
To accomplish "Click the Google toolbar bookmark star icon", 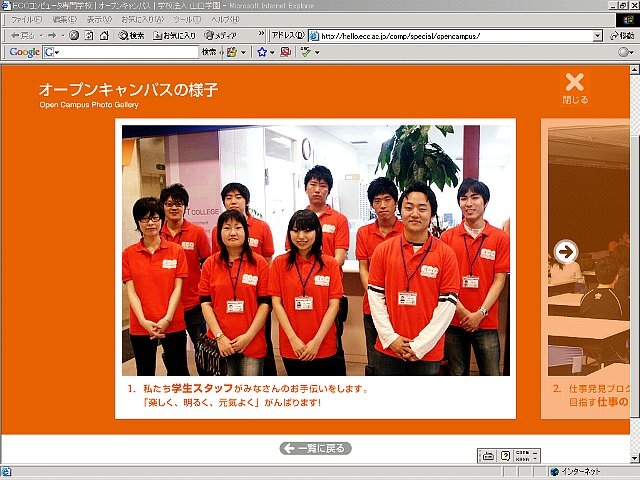I will pyautogui.click(x=261, y=52).
